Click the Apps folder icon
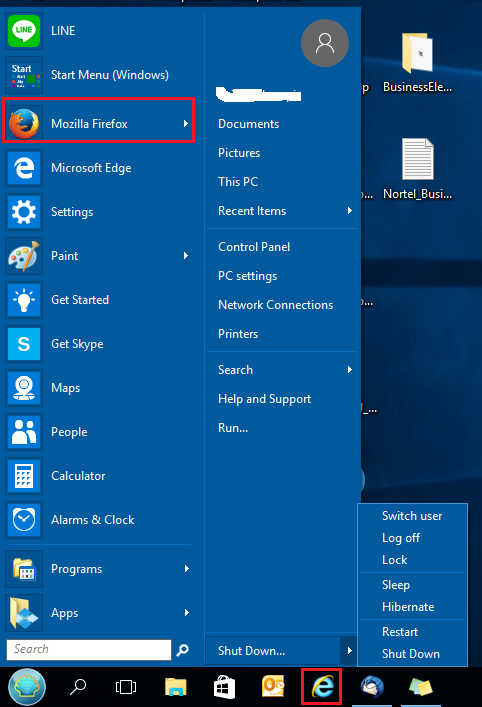The height and width of the screenshot is (707, 482). [24, 613]
